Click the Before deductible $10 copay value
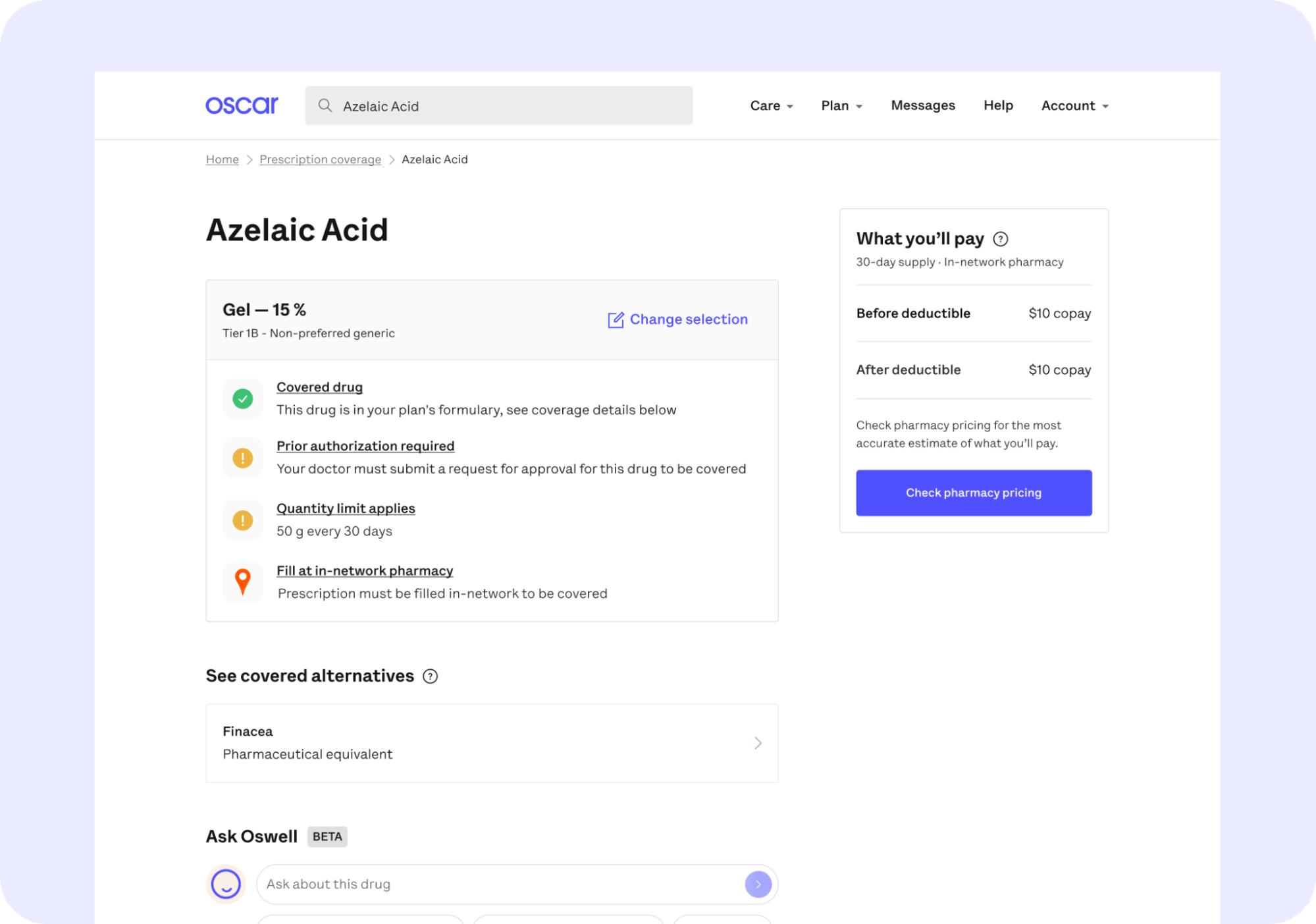1316x924 pixels. click(1059, 313)
